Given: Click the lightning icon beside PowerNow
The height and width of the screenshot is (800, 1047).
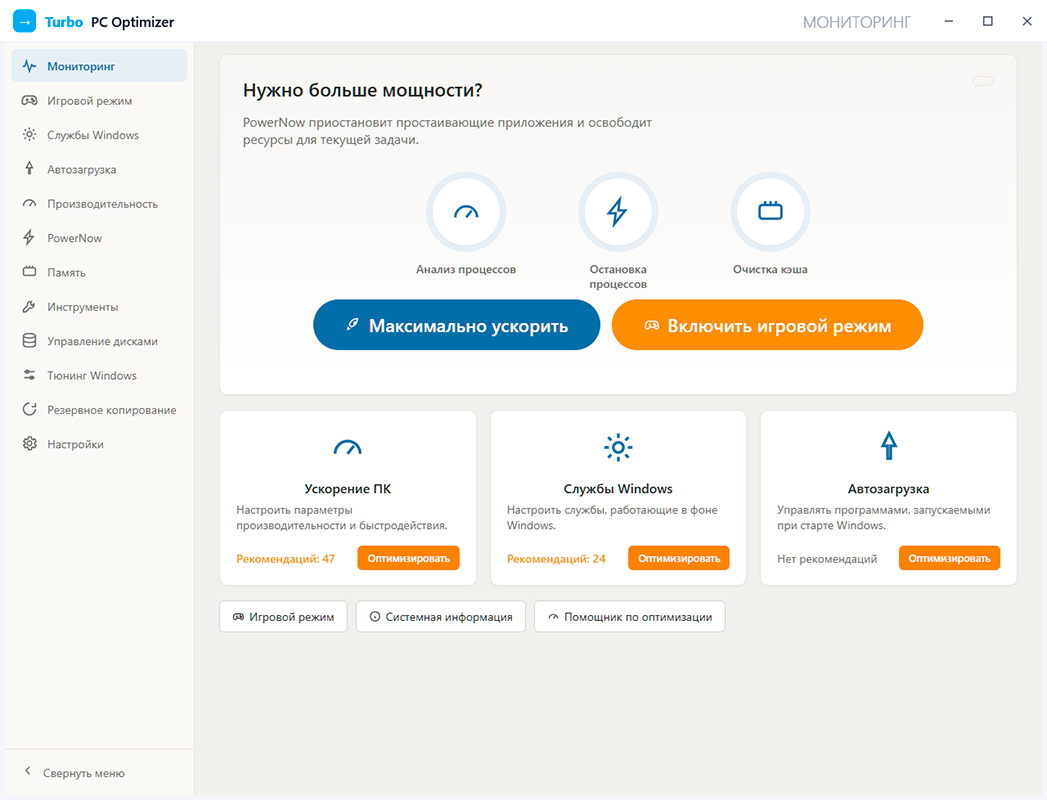Looking at the screenshot, I should pos(29,238).
